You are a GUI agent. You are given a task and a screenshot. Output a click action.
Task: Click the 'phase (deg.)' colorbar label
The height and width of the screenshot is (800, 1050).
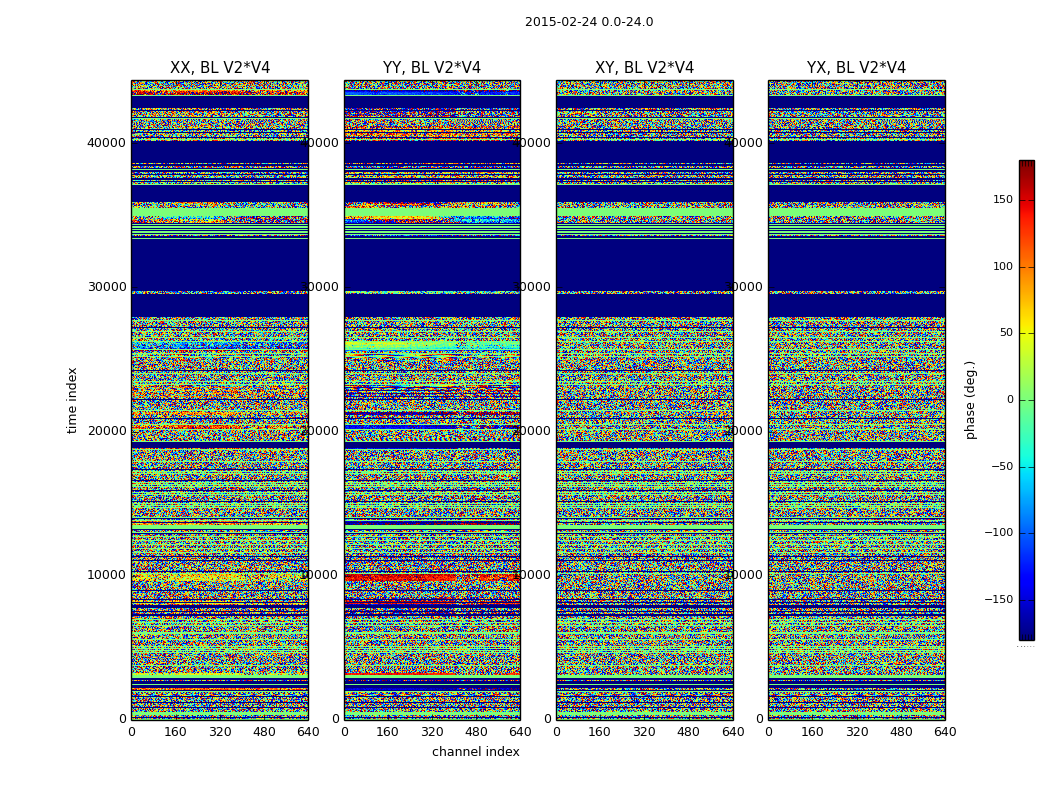pyautogui.click(x=970, y=400)
